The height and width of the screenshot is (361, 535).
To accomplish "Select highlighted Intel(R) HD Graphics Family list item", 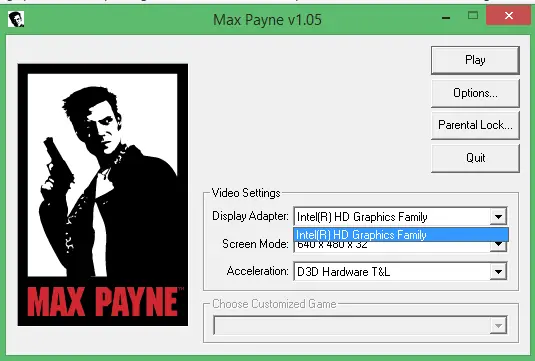I will click(401, 235).
